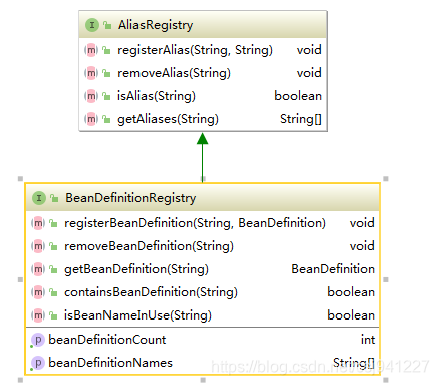Click the BeanDefinition return type of getBeanDefinition

click(333, 269)
